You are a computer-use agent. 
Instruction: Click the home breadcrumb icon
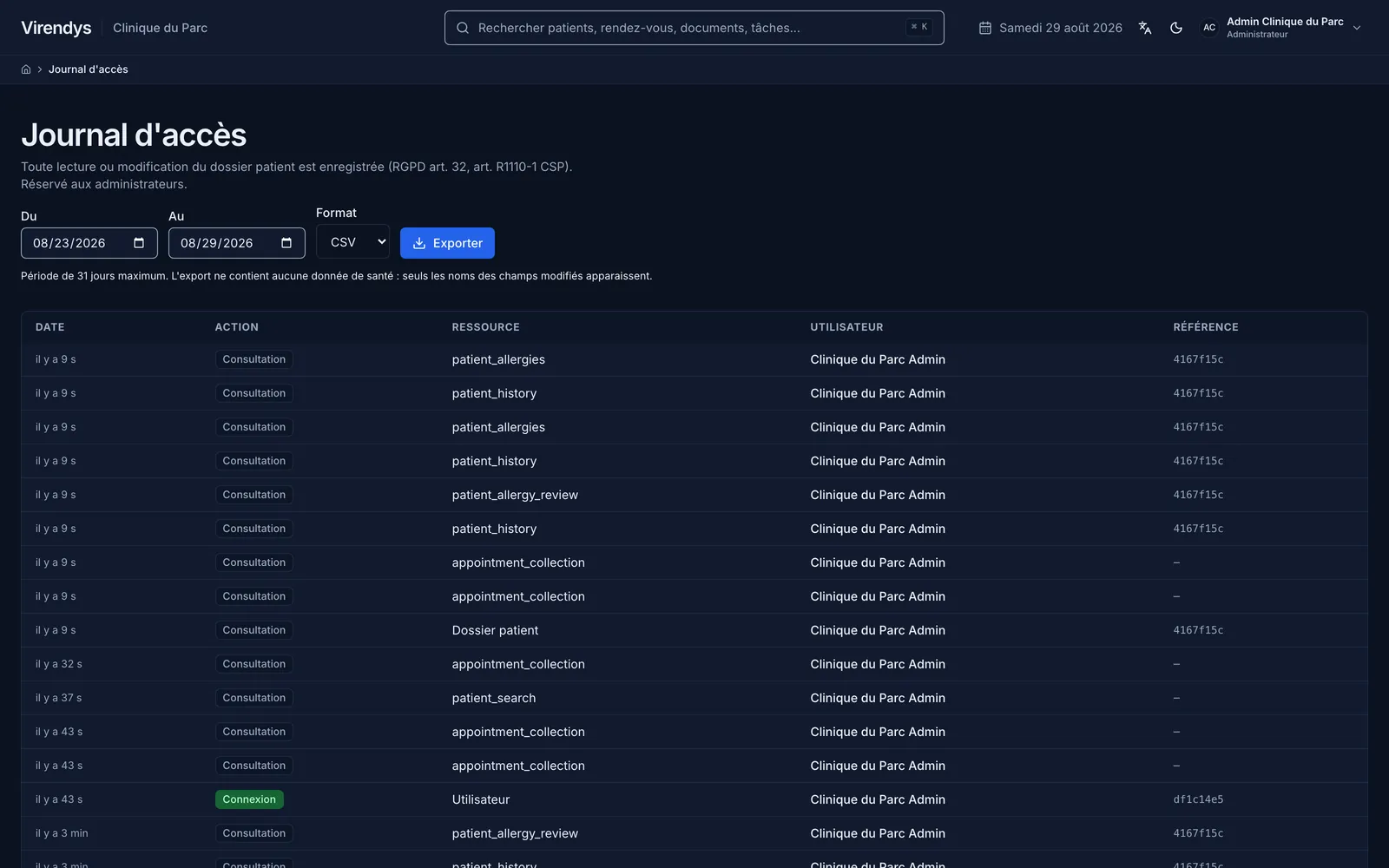click(26, 69)
